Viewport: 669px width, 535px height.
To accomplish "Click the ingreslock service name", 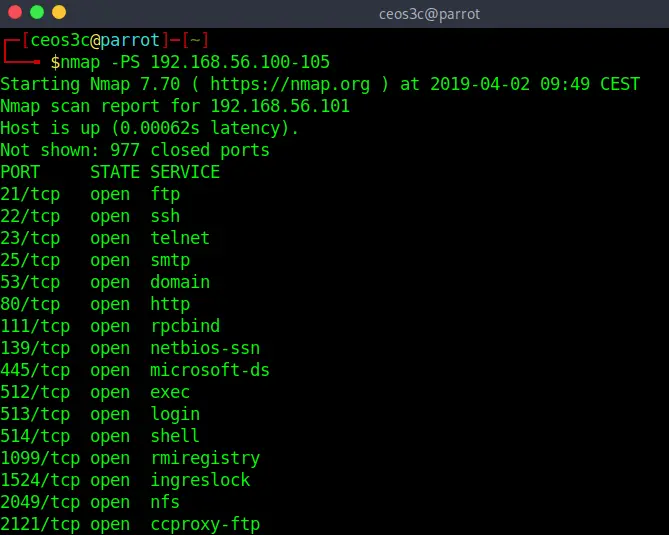I will [x=200, y=481].
